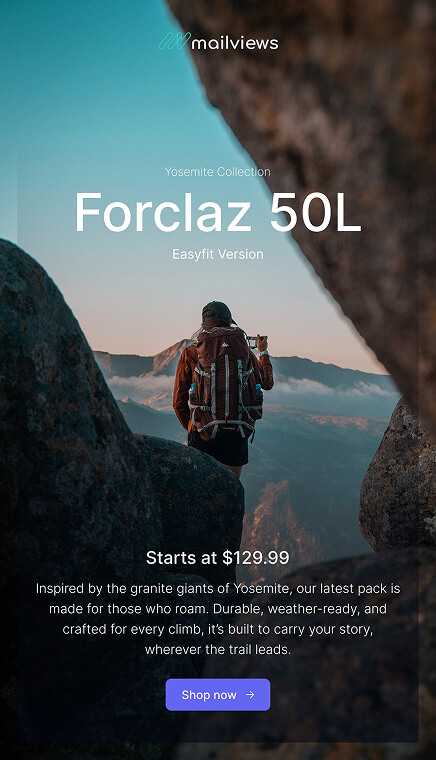This screenshot has height=760, width=436.
Task: Click the 'wherever the trail leads' line
Action: click(x=218, y=649)
